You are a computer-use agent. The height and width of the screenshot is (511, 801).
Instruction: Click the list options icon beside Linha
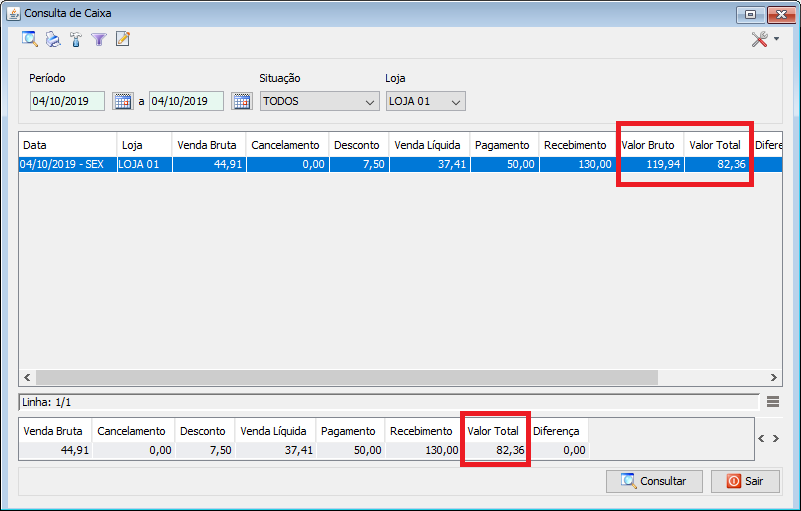pyautogui.click(x=773, y=402)
